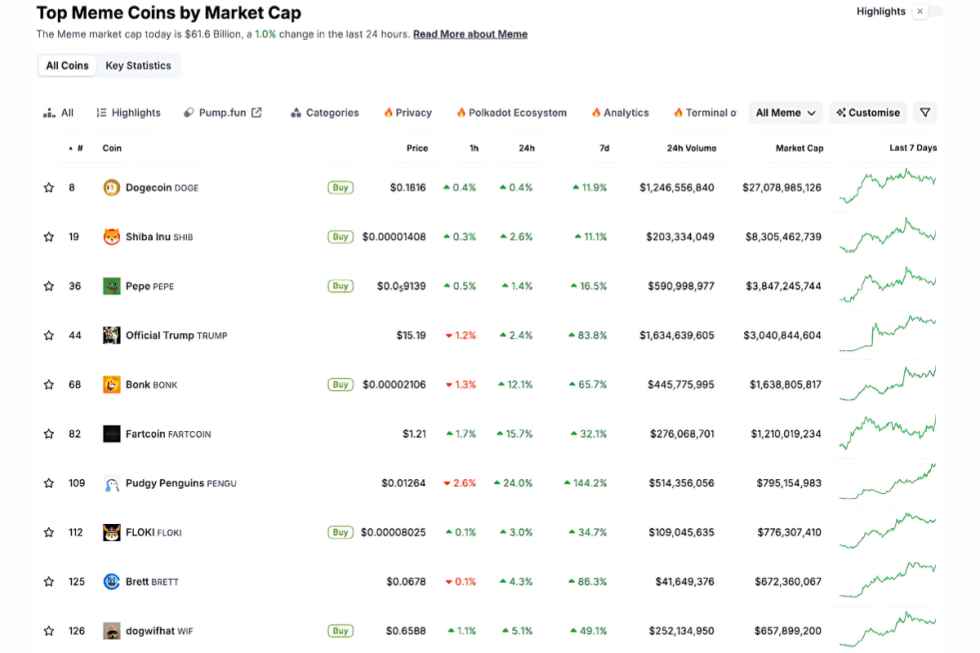
Task: Click the Dogecoin coin logo
Action: [111, 187]
